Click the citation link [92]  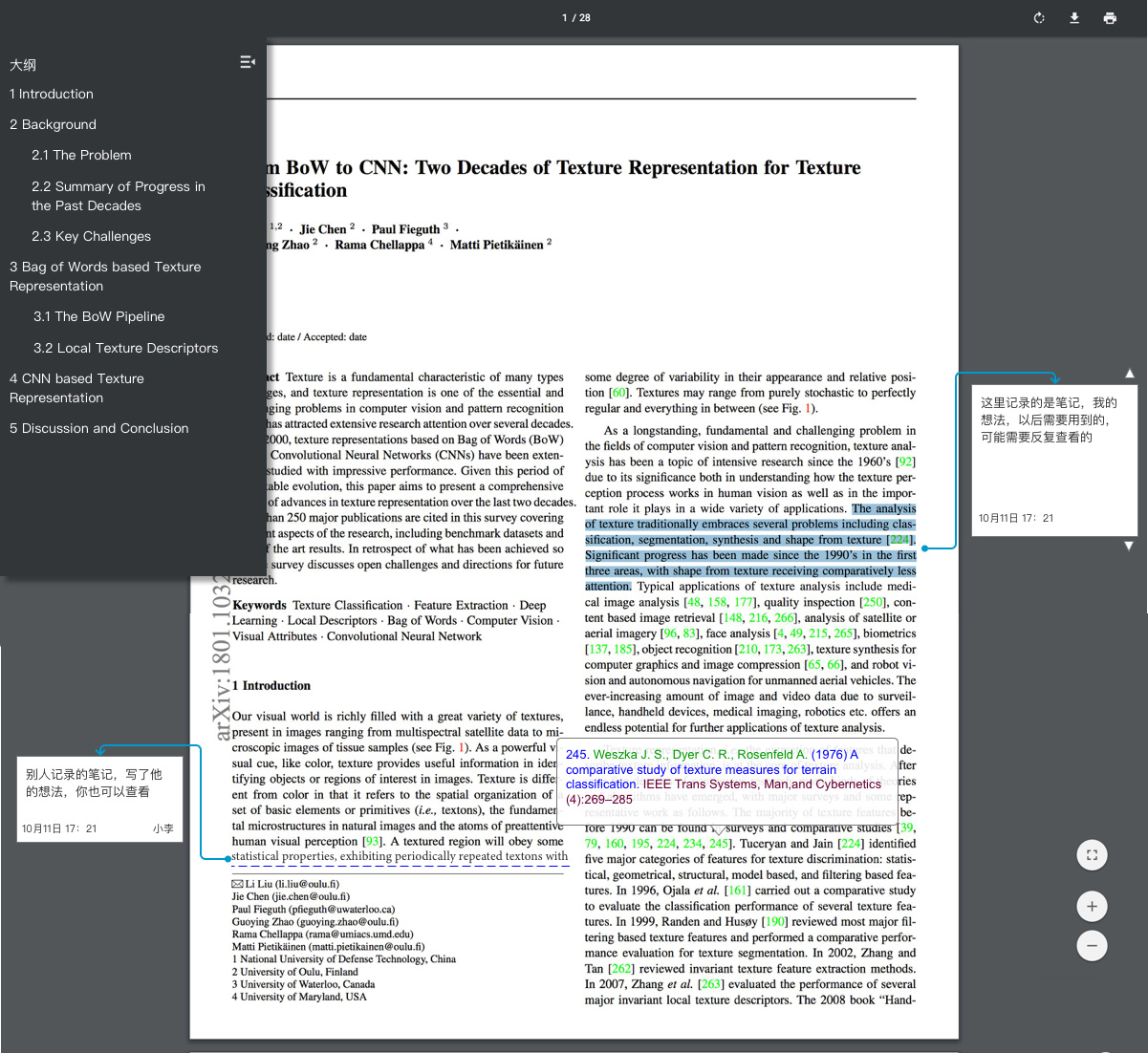coord(905,462)
